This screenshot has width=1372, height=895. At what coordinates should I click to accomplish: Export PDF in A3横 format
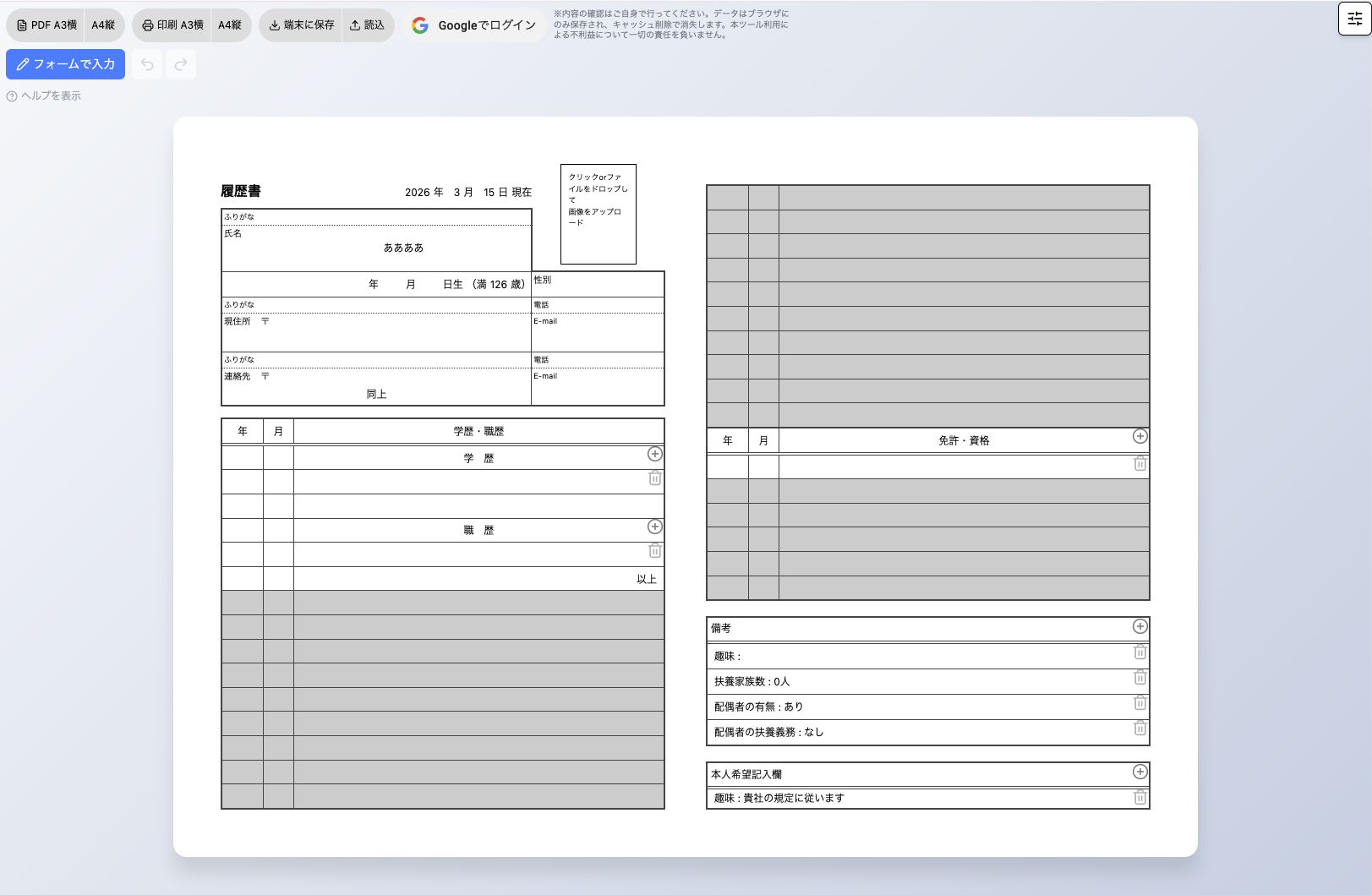tap(46, 25)
